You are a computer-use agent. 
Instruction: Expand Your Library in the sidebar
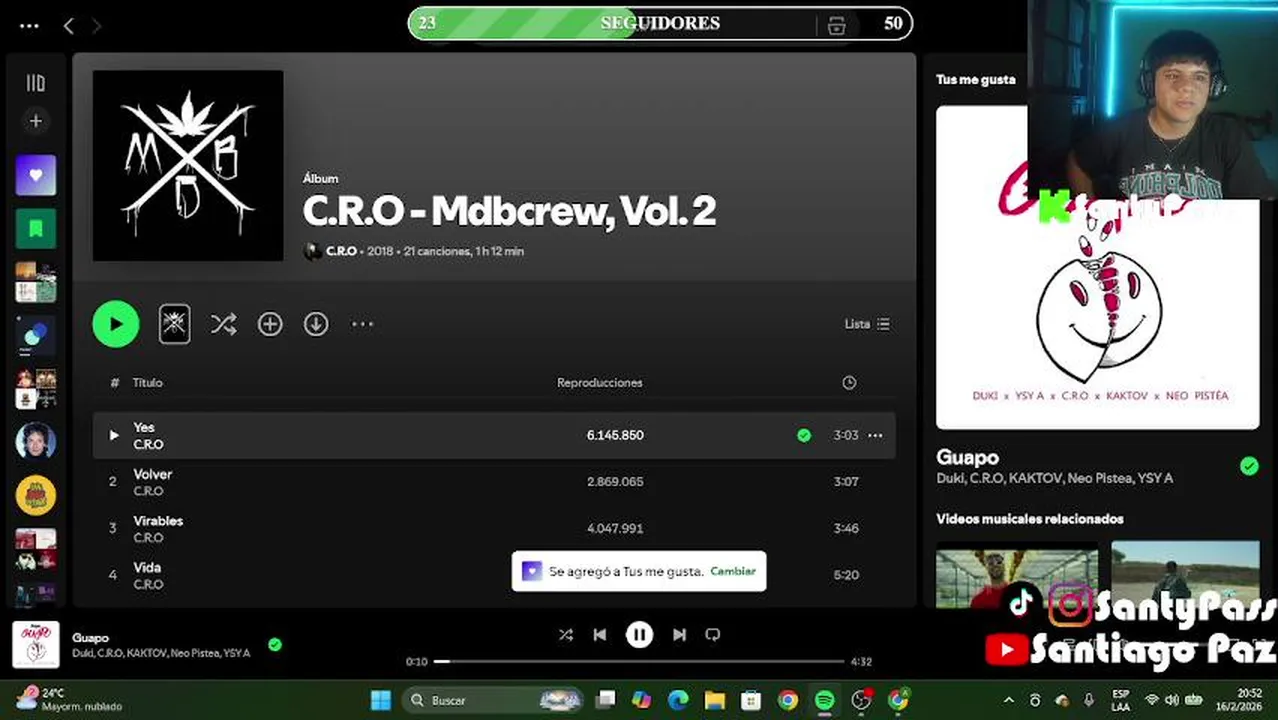(x=36, y=83)
